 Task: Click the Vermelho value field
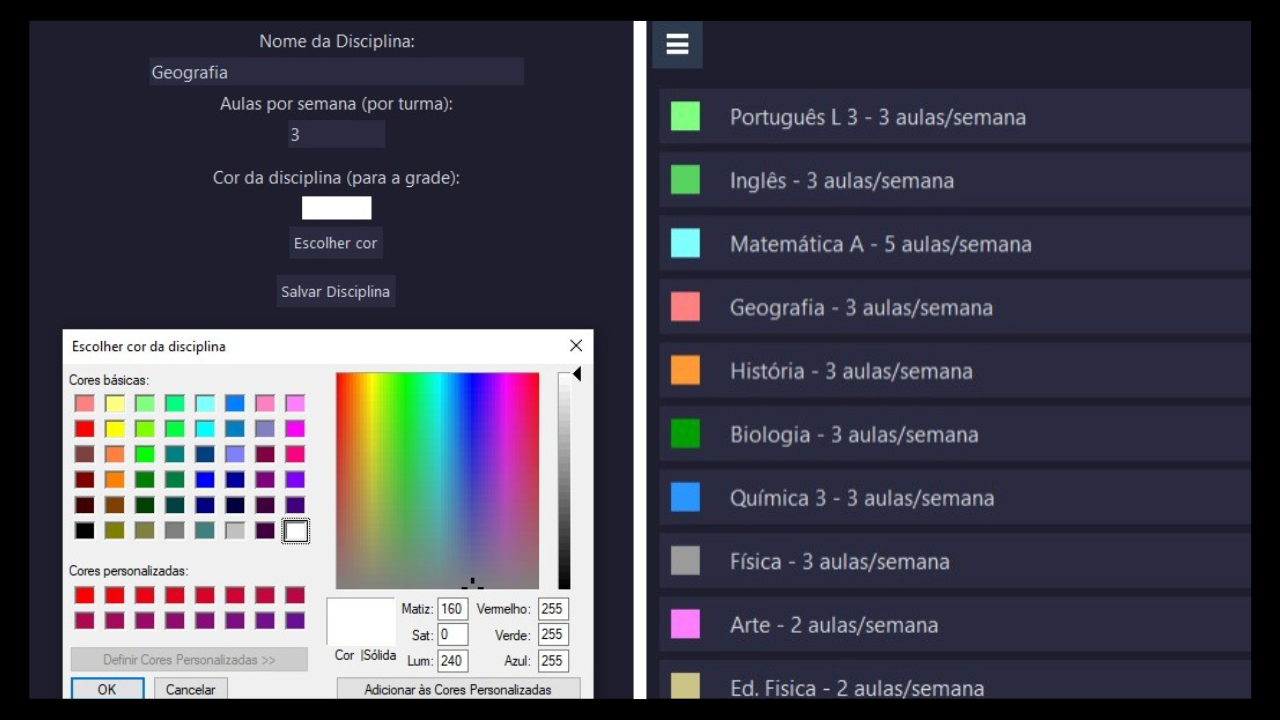click(x=552, y=609)
